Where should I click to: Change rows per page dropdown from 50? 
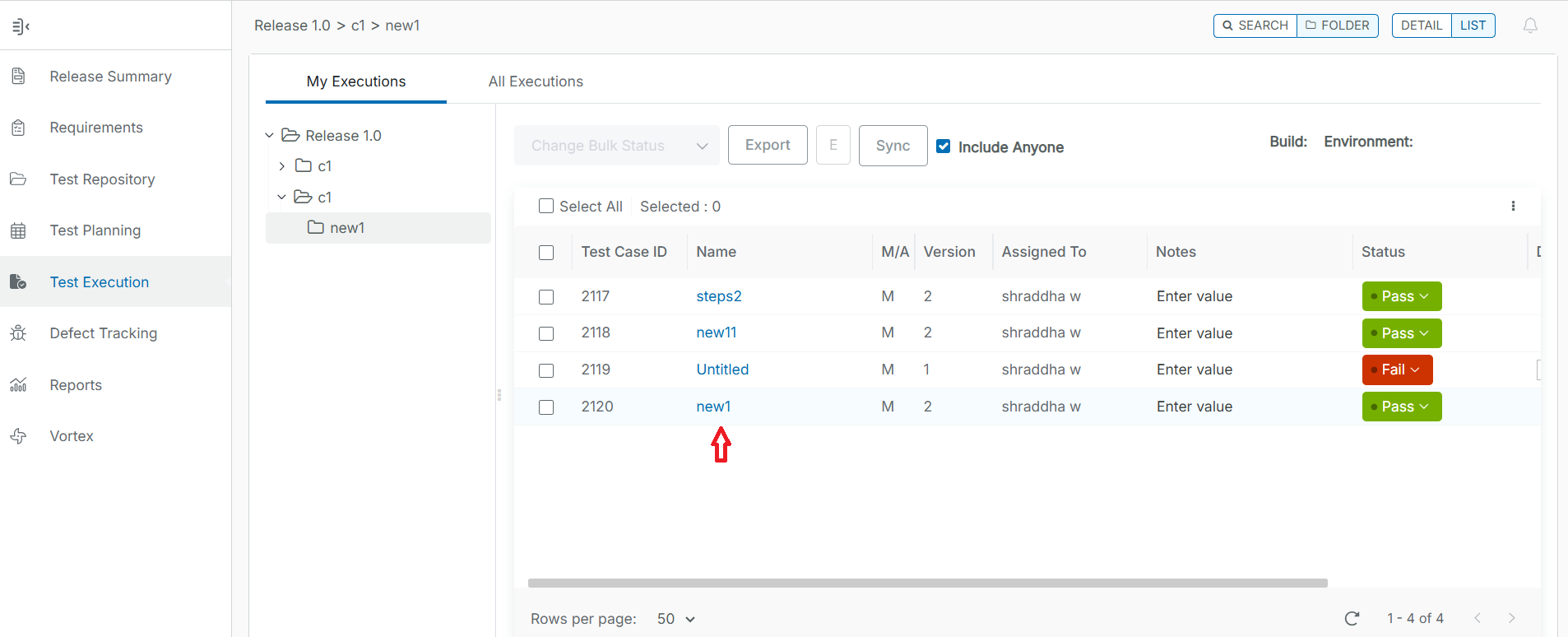pos(676,619)
